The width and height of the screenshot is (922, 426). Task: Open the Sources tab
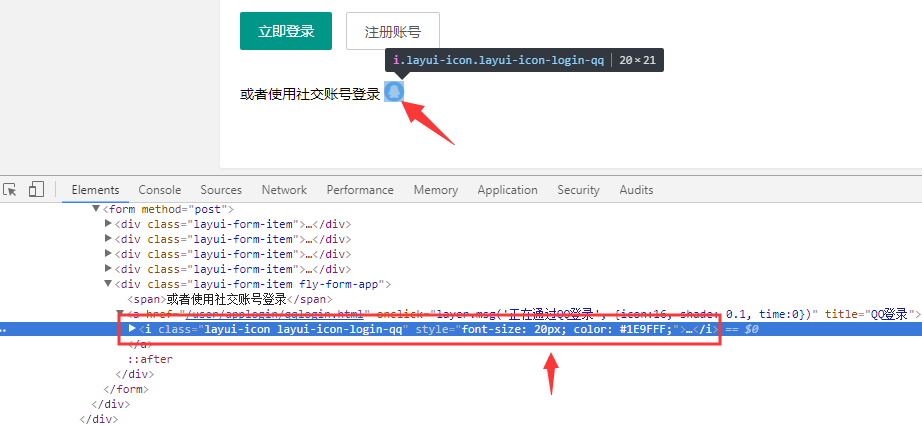221,190
